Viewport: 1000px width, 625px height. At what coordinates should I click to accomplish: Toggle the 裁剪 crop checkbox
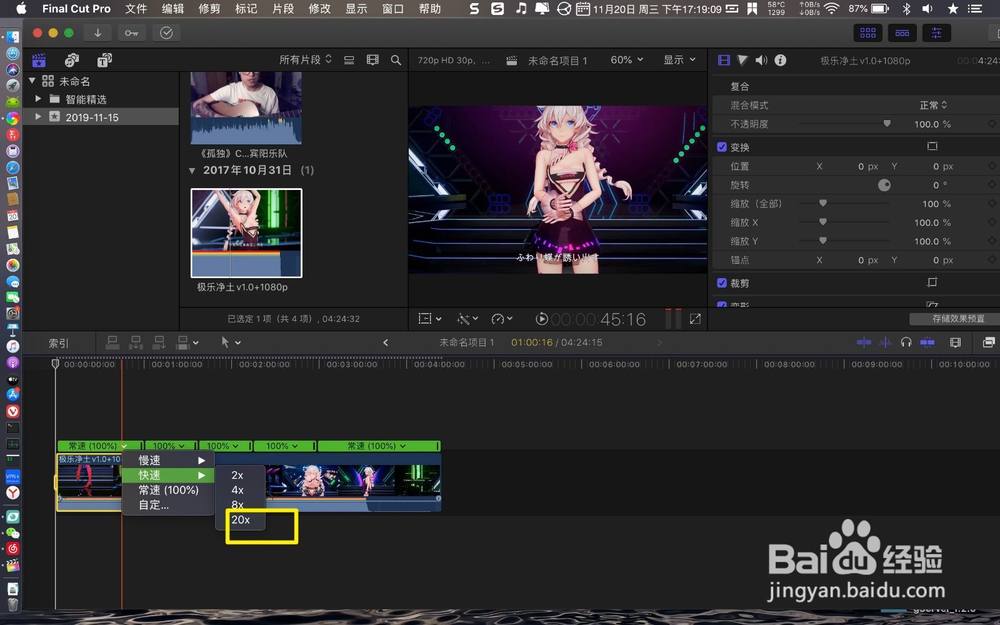[x=722, y=283]
